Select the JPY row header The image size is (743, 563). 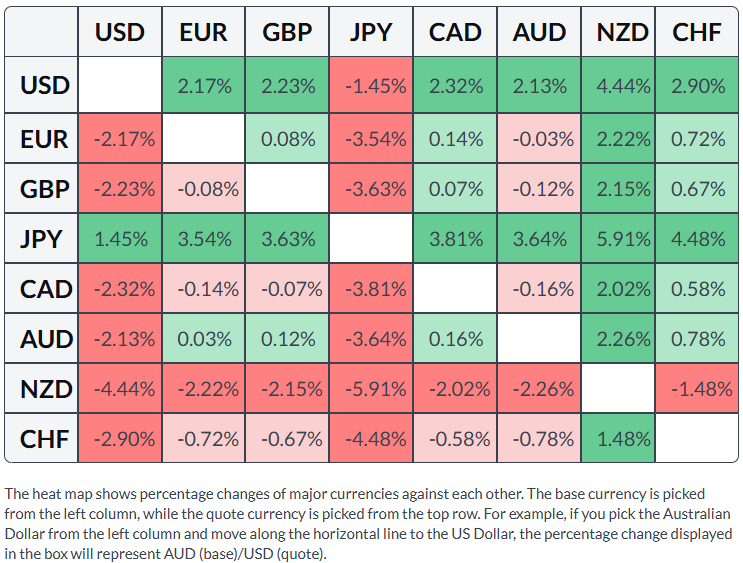tap(41, 238)
